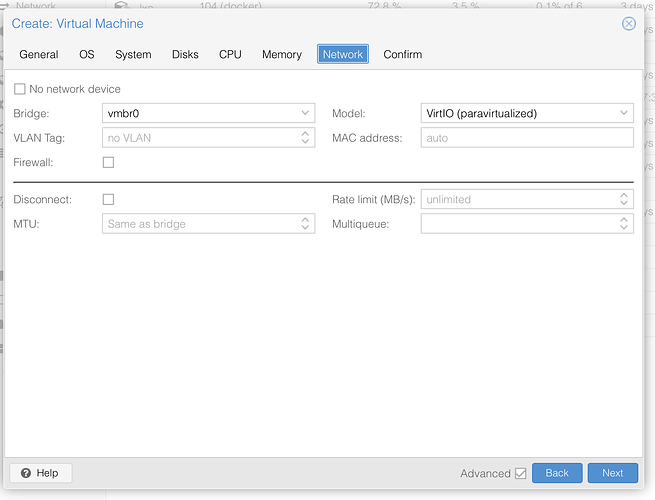Switch to the Memory tab
The height and width of the screenshot is (500, 655).
[x=282, y=54]
